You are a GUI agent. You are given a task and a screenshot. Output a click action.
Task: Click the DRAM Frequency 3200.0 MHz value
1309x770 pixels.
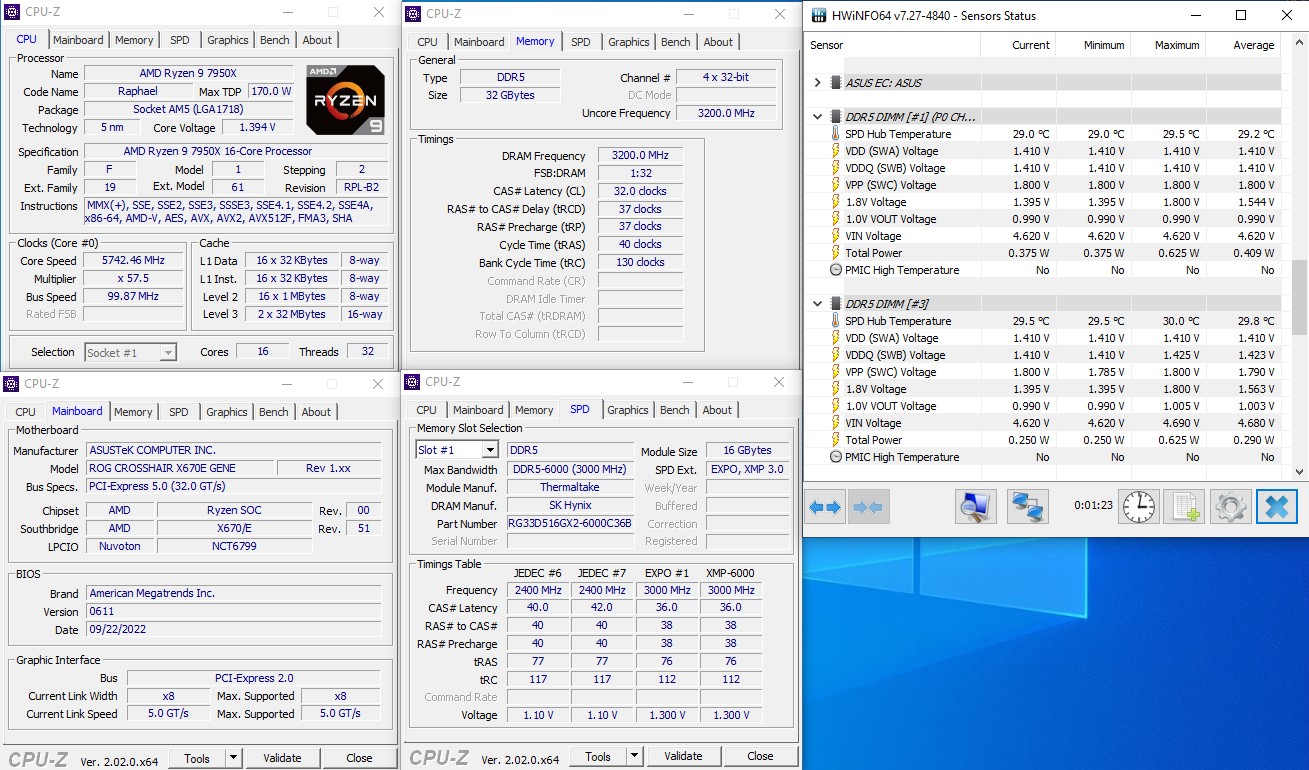point(640,156)
